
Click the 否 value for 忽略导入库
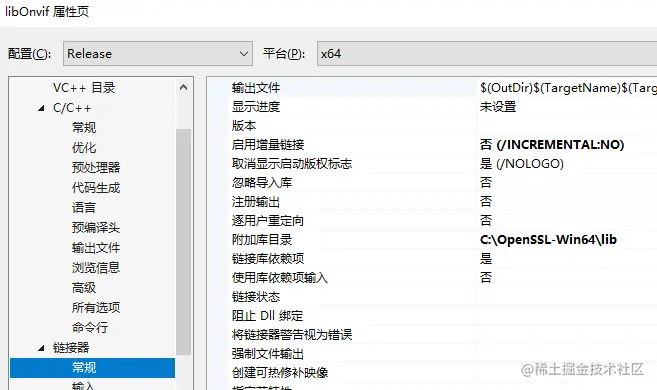(x=486, y=183)
